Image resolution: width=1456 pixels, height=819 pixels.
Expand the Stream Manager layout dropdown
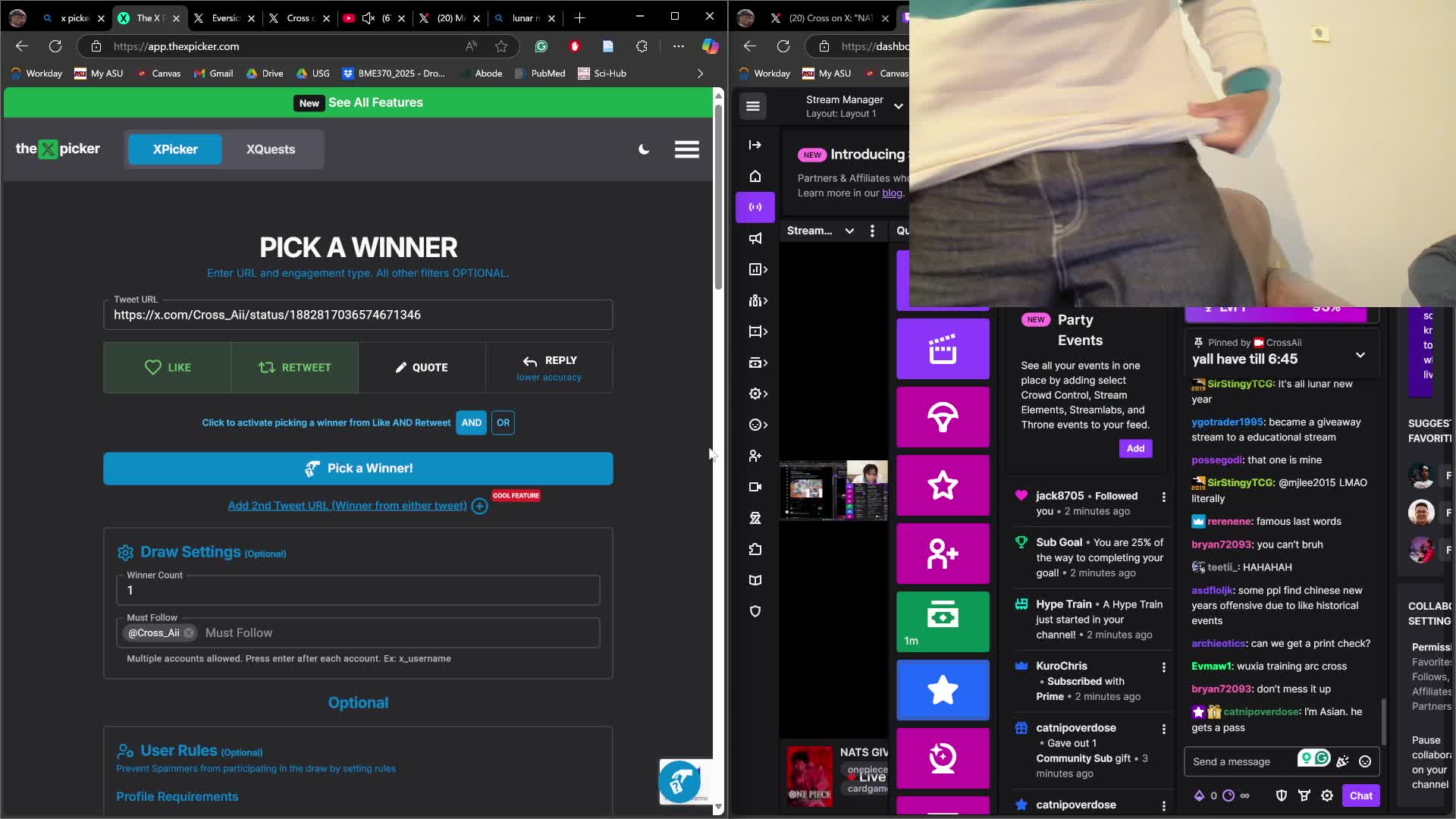pos(899,106)
